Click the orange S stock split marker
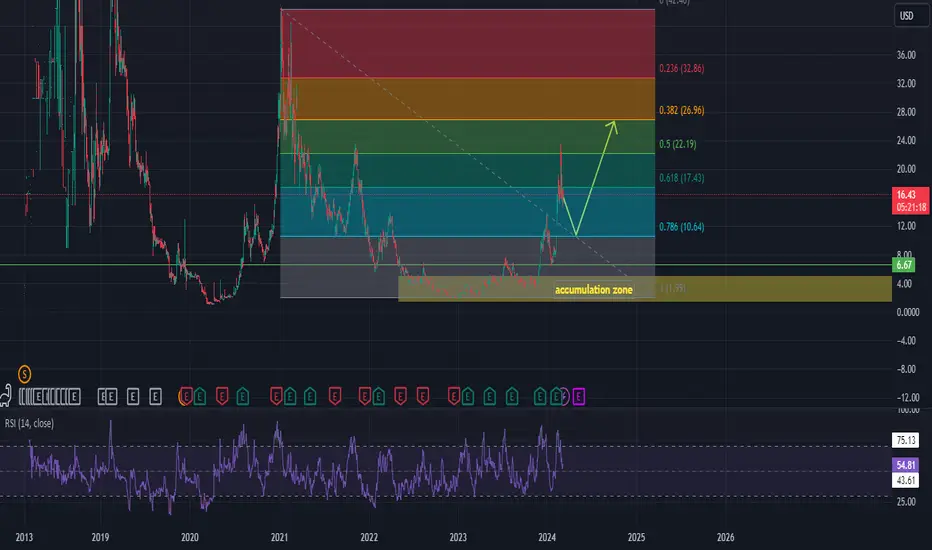Screen dimensions: 932x550 click(x=24, y=374)
